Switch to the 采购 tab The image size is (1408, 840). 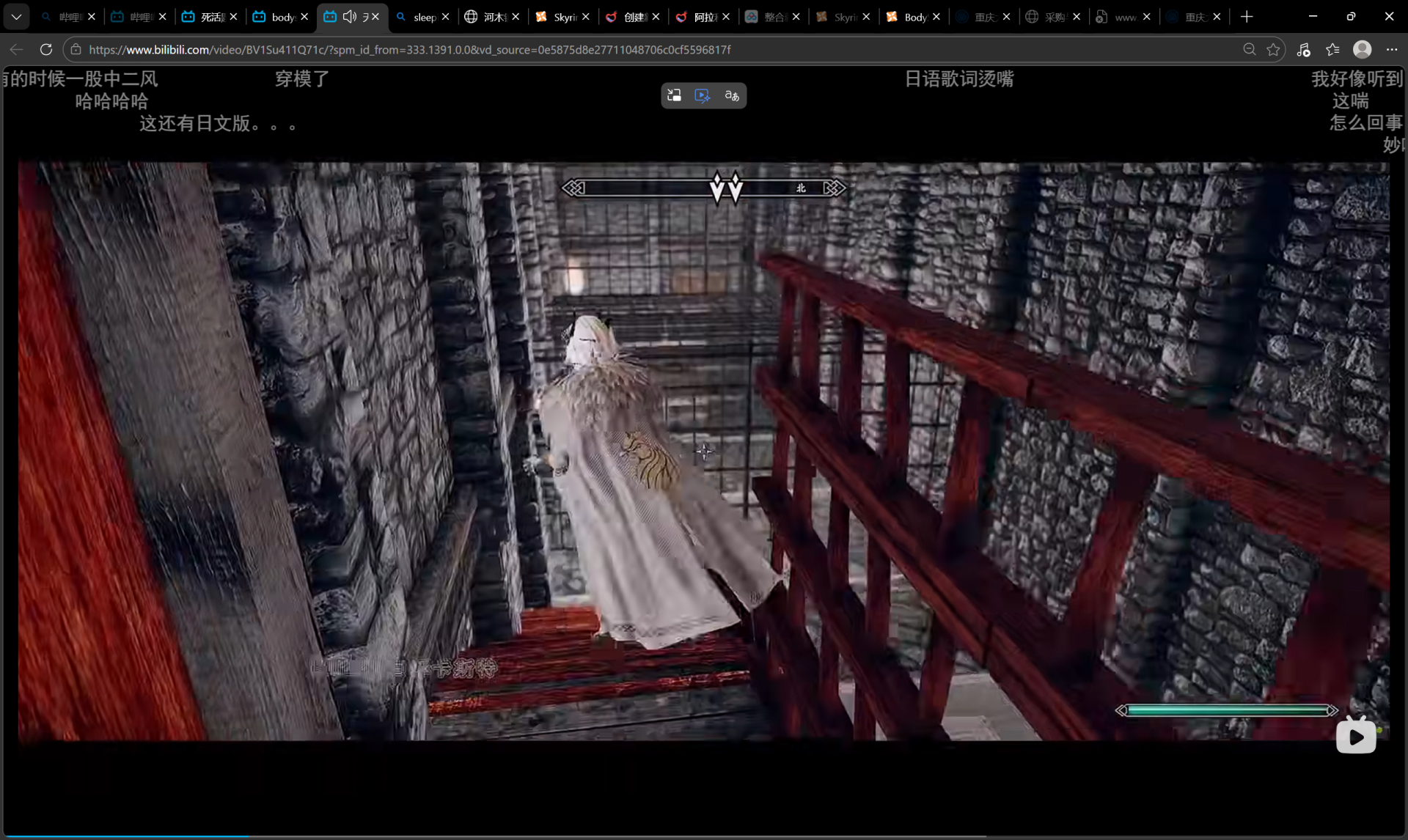1053,16
